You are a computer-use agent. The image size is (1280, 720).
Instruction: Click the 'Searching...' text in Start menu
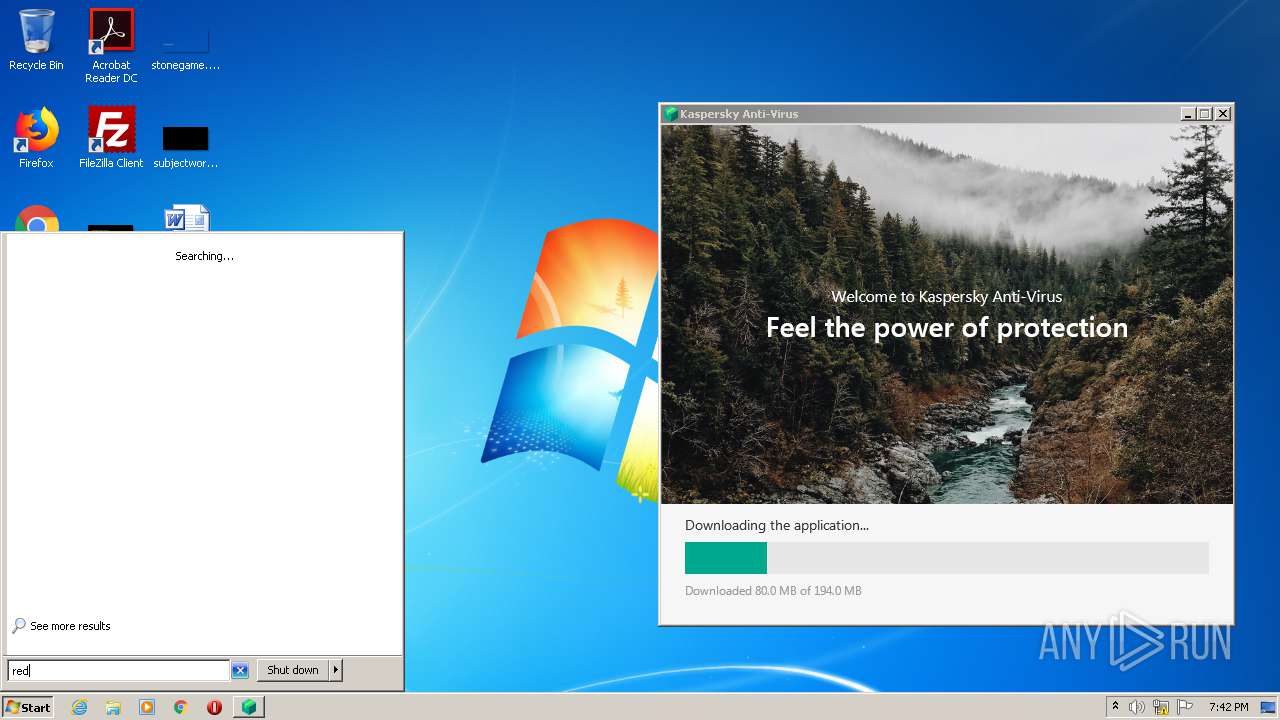(204, 256)
